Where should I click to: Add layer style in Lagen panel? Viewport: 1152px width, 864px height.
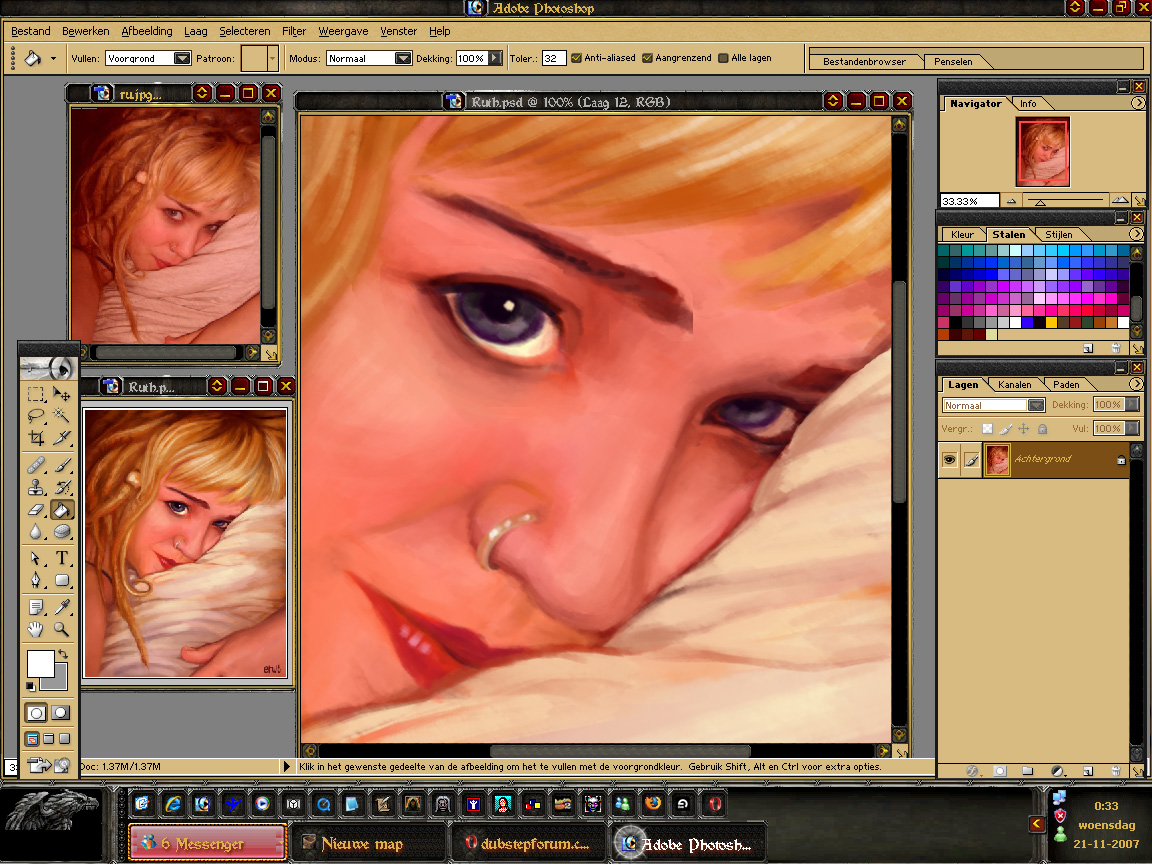pyautogui.click(x=972, y=771)
